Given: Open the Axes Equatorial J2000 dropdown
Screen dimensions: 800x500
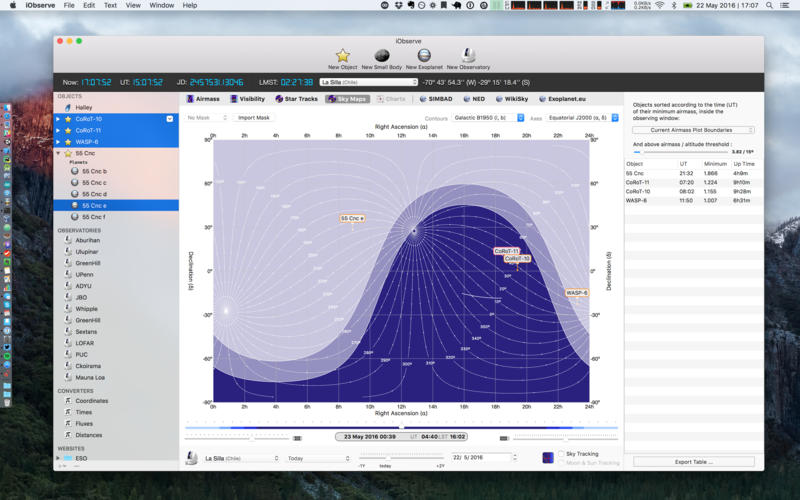Looking at the screenshot, I should tap(582, 118).
